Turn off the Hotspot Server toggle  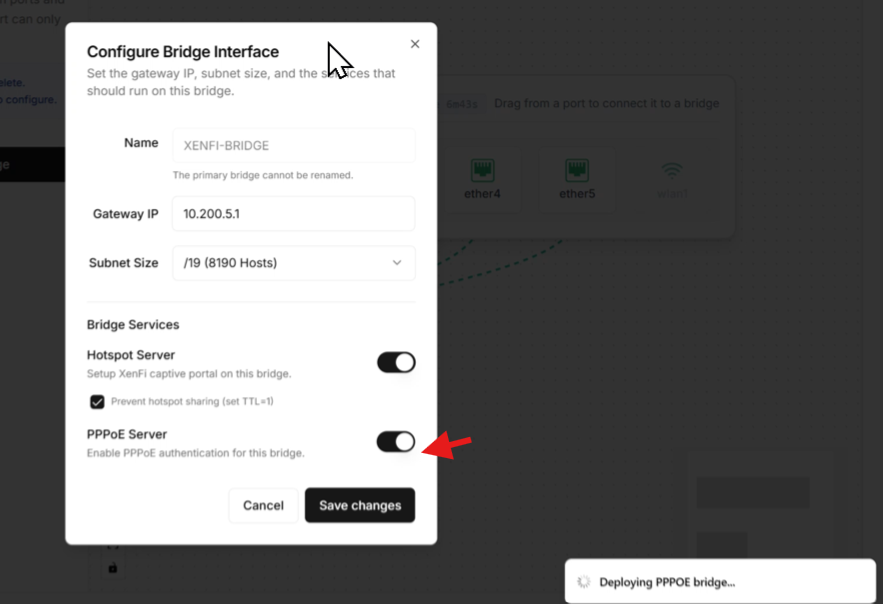(x=396, y=362)
